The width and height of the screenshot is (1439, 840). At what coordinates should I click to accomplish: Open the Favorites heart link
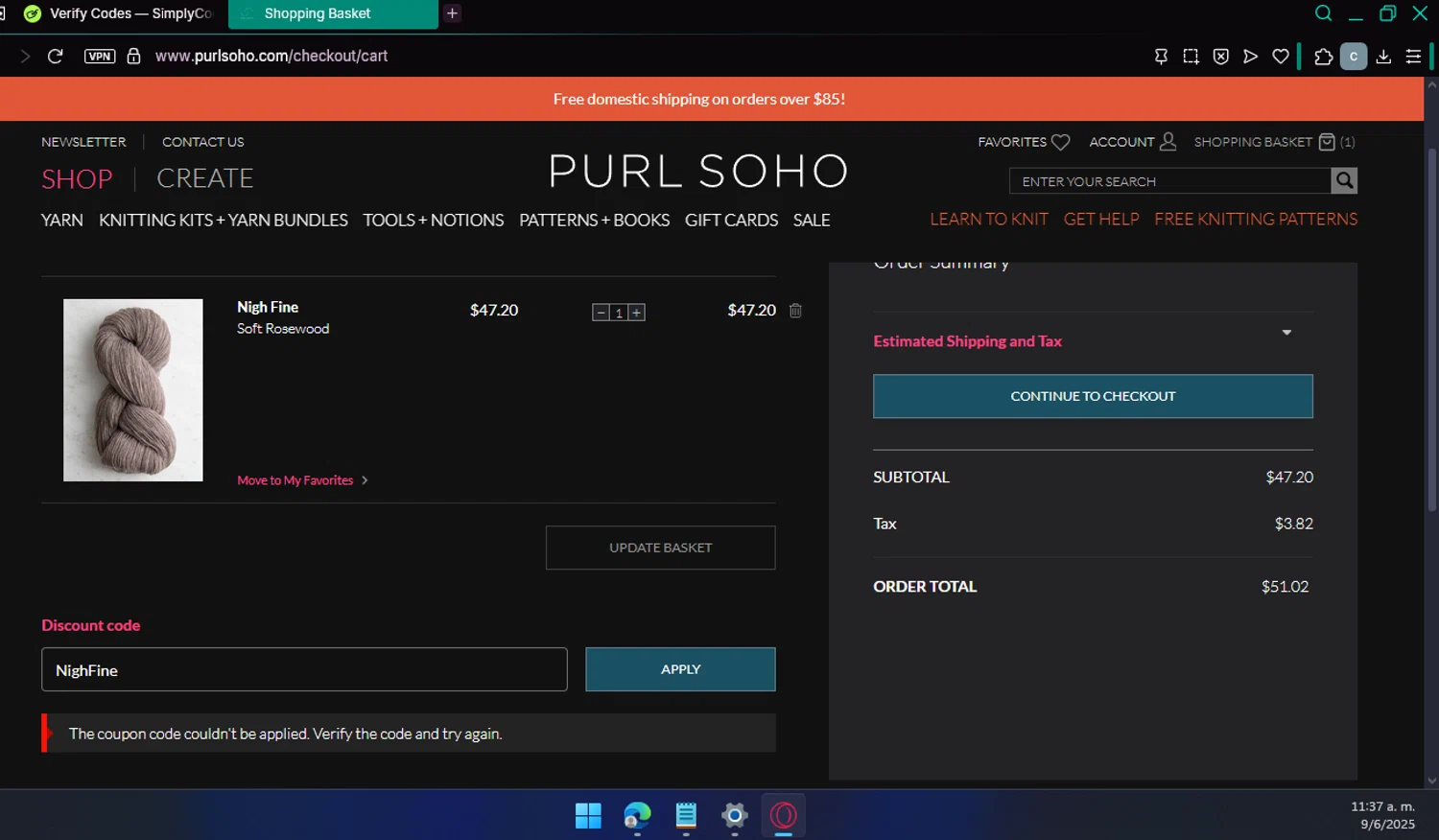point(1024,142)
